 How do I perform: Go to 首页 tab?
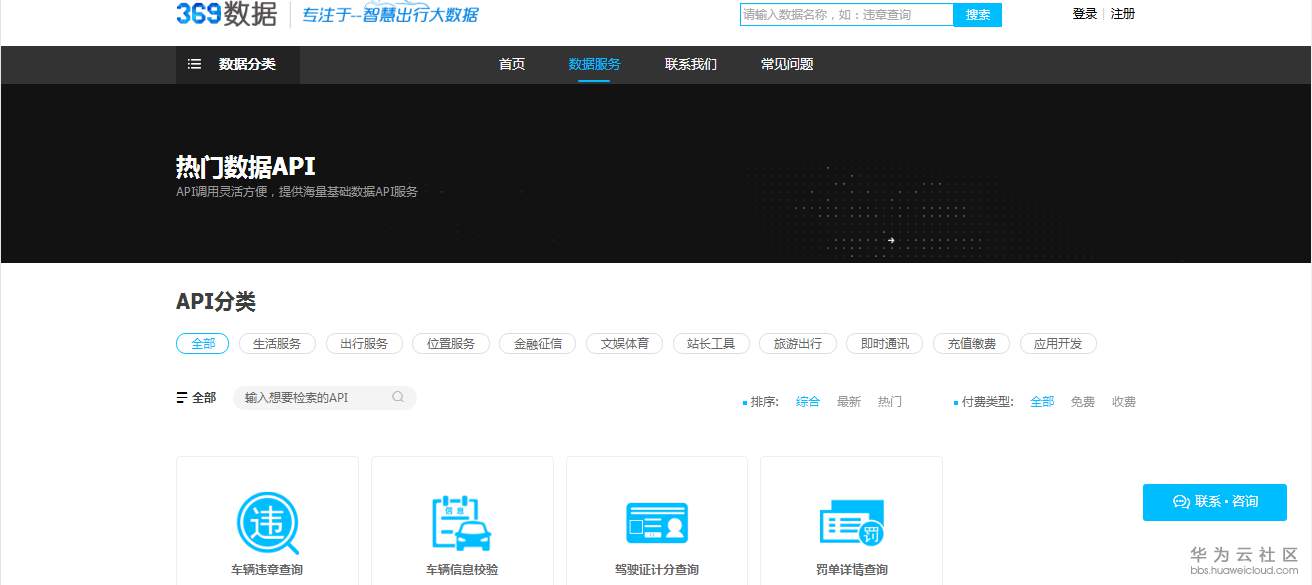[x=512, y=64]
